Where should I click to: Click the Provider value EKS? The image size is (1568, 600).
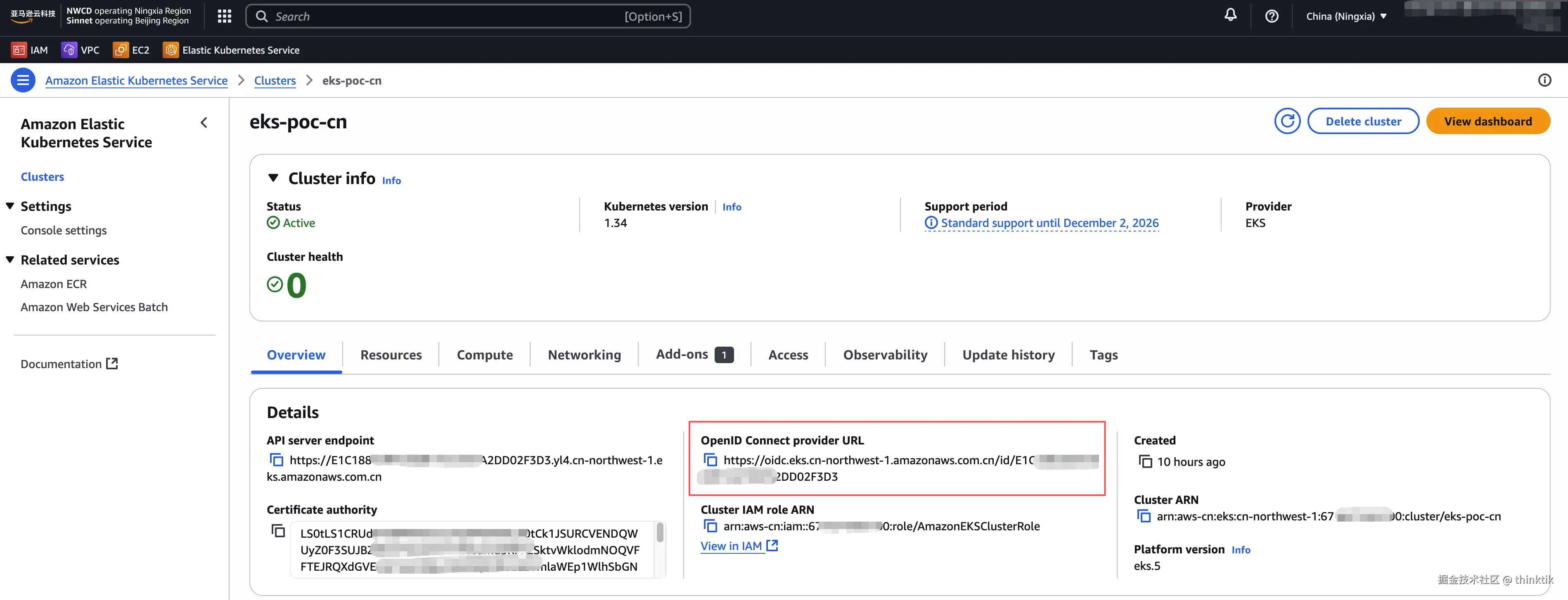pyautogui.click(x=1255, y=223)
